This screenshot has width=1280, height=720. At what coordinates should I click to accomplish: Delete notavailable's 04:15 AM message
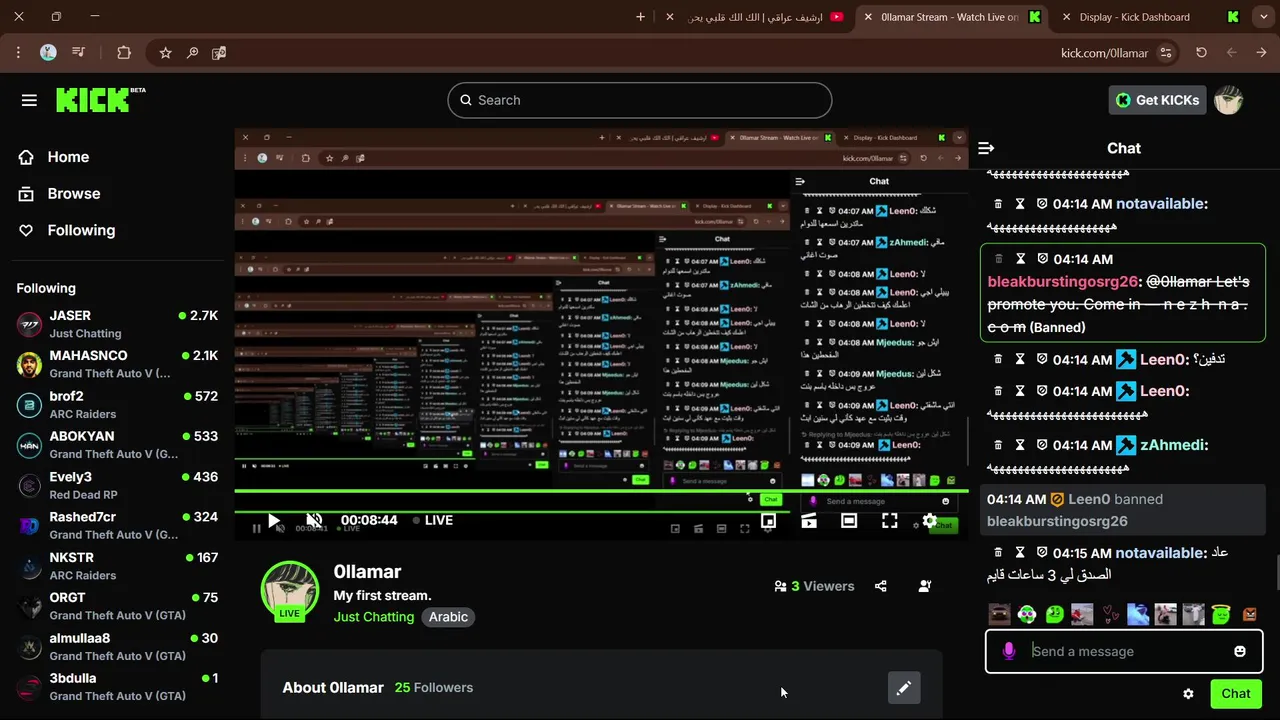point(998,552)
